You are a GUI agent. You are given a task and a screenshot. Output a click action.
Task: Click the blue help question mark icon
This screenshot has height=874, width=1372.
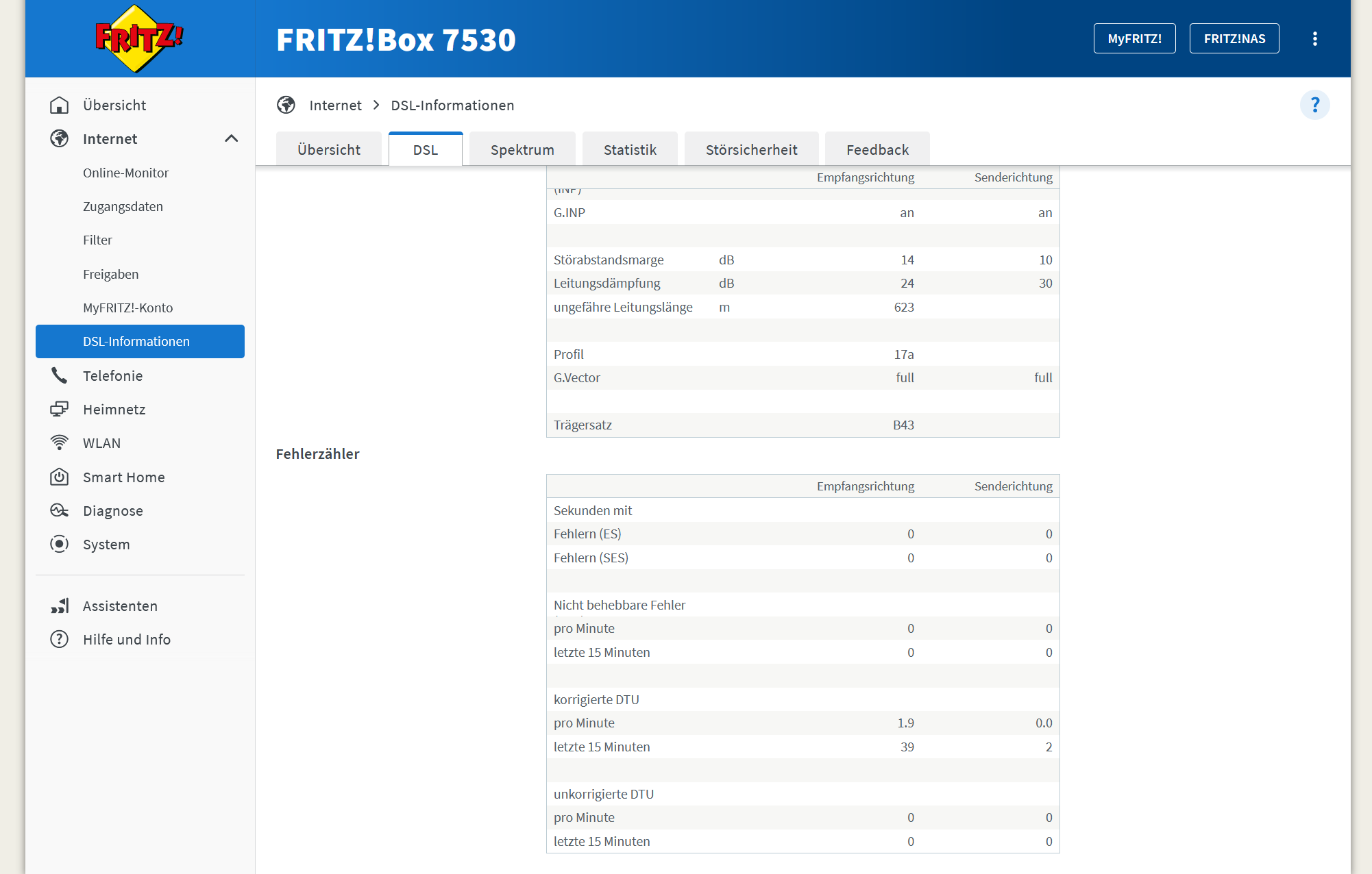coord(1314,105)
